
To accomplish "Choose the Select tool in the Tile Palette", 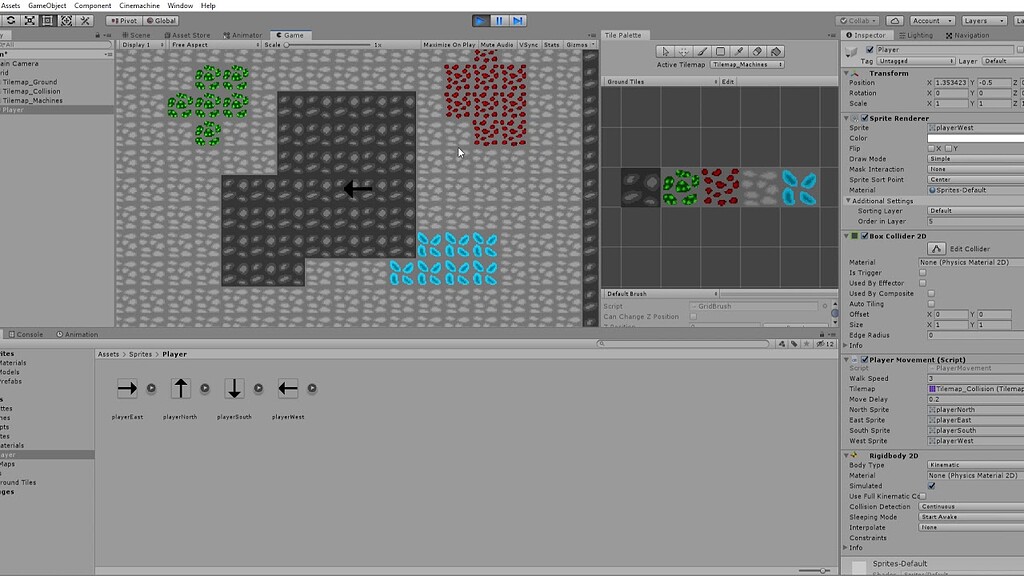I will (664, 51).
